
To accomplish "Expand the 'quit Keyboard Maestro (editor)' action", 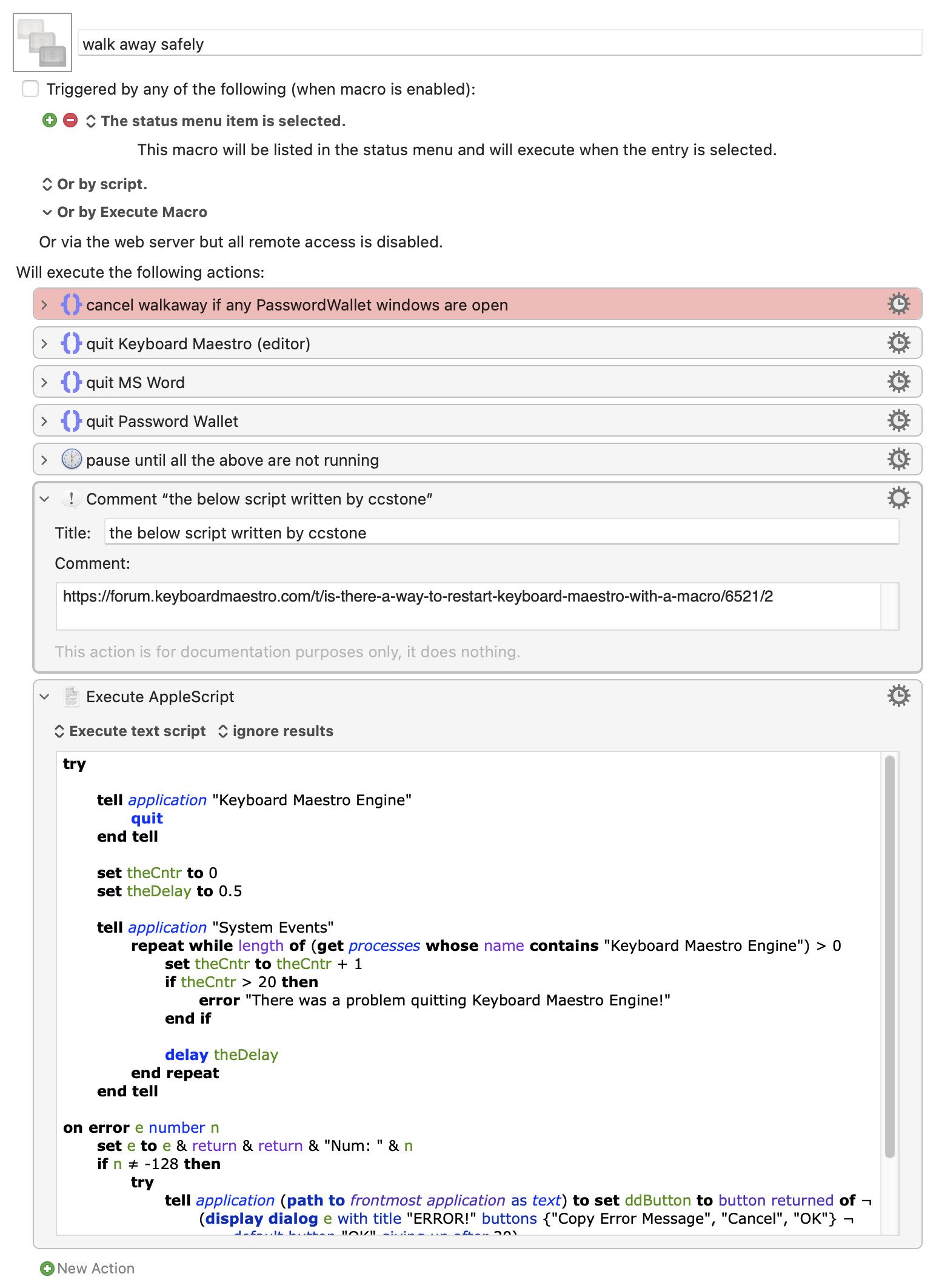I will pyautogui.click(x=44, y=344).
